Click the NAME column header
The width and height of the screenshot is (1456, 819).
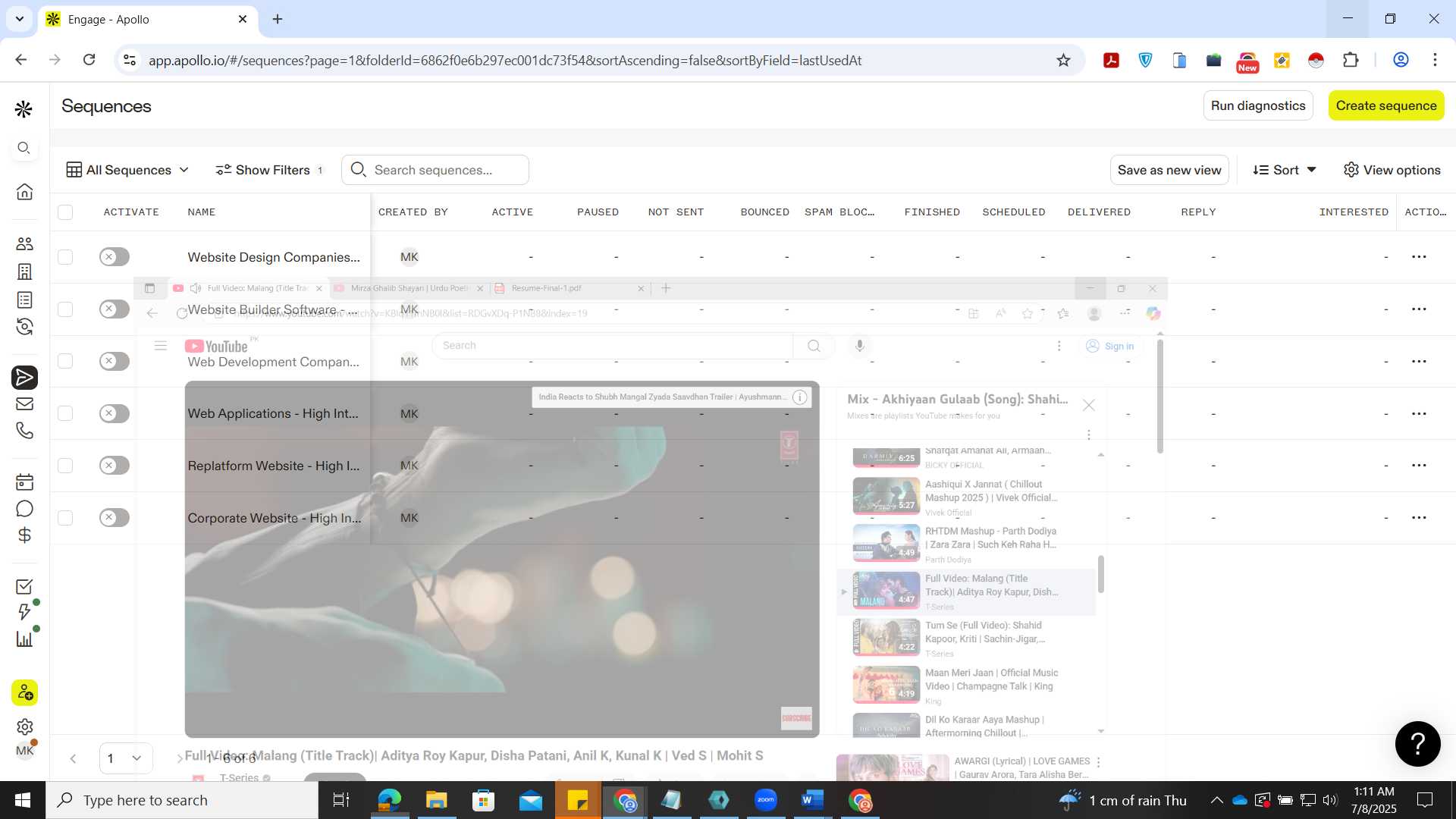[202, 212]
